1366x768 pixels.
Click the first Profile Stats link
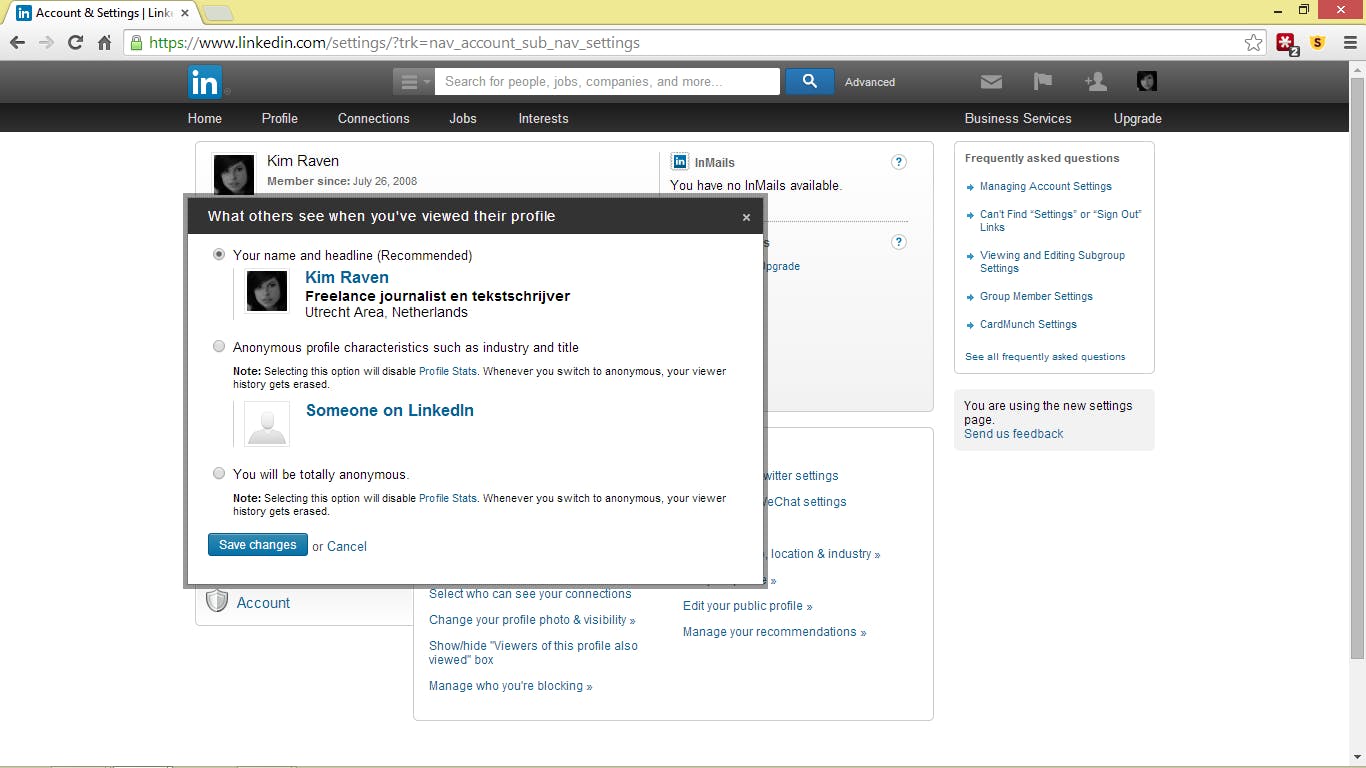tap(448, 371)
